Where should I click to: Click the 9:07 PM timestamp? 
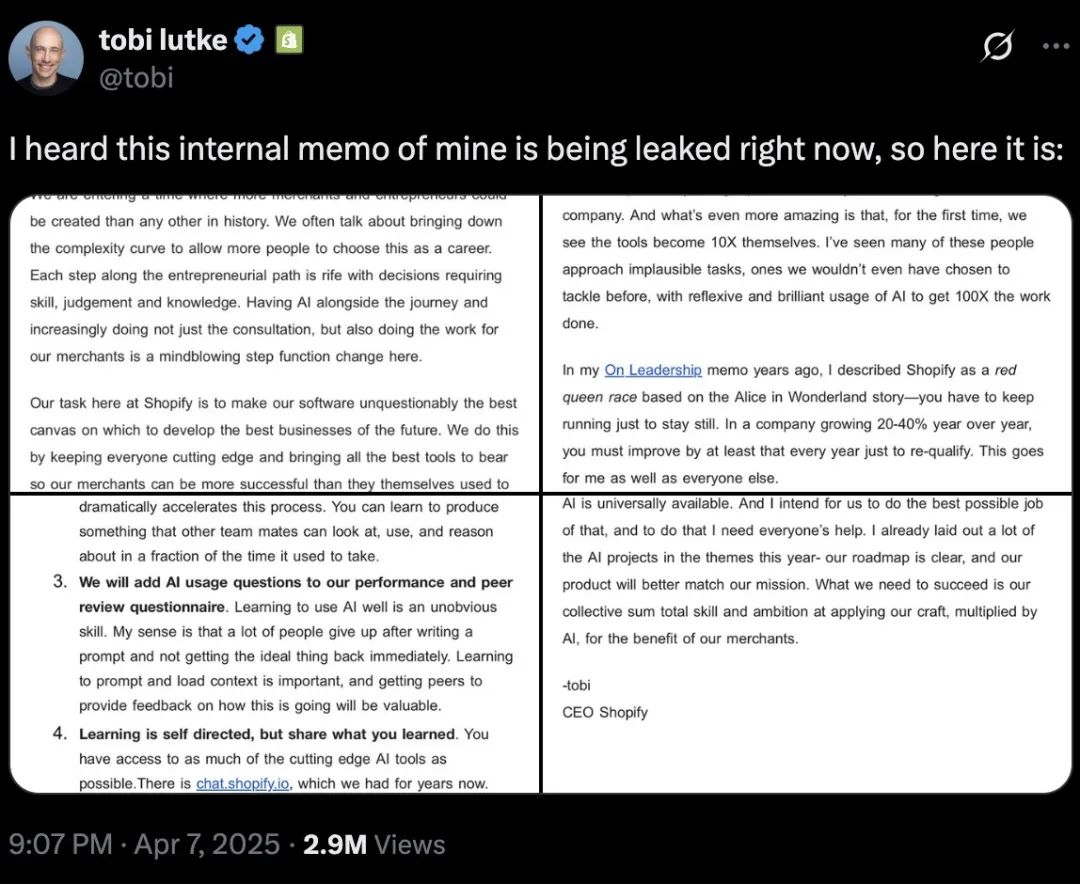[60, 844]
